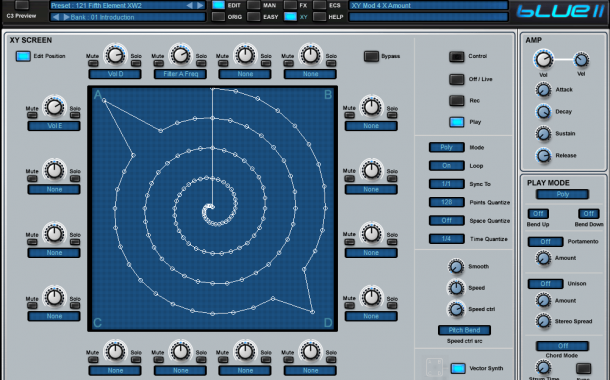Open the FX page
This screenshot has height=380, width=610.
click(290, 5)
